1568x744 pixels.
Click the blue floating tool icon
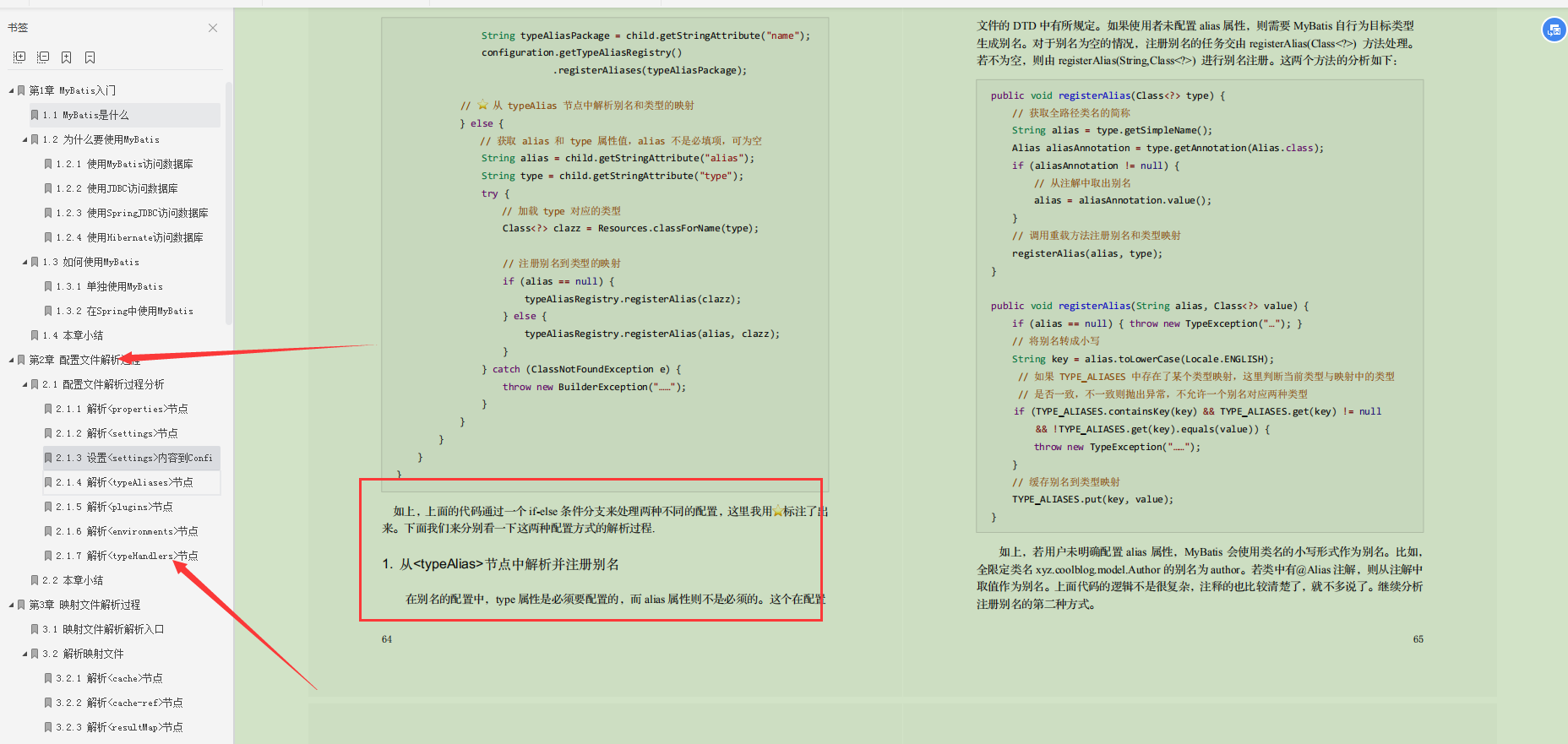coord(1554,30)
